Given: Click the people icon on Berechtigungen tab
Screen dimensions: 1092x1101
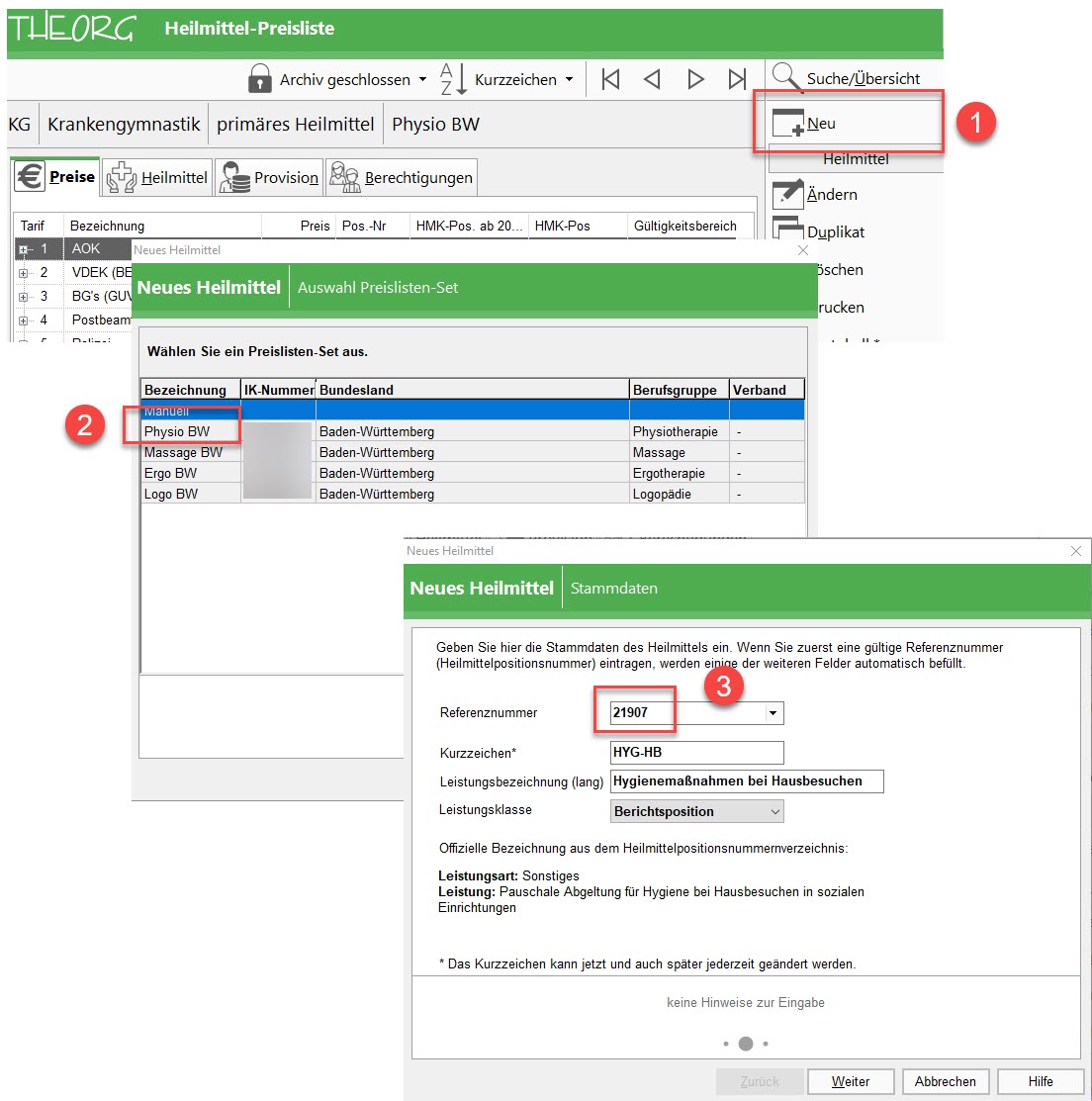Looking at the screenshot, I should tap(345, 177).
